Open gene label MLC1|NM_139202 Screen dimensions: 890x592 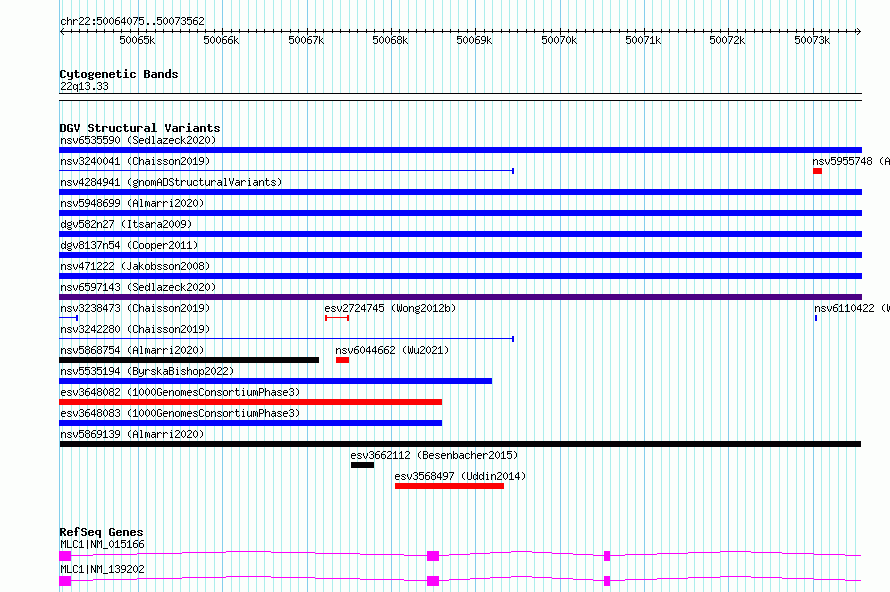pyautogui.click(x=102, y=569)
